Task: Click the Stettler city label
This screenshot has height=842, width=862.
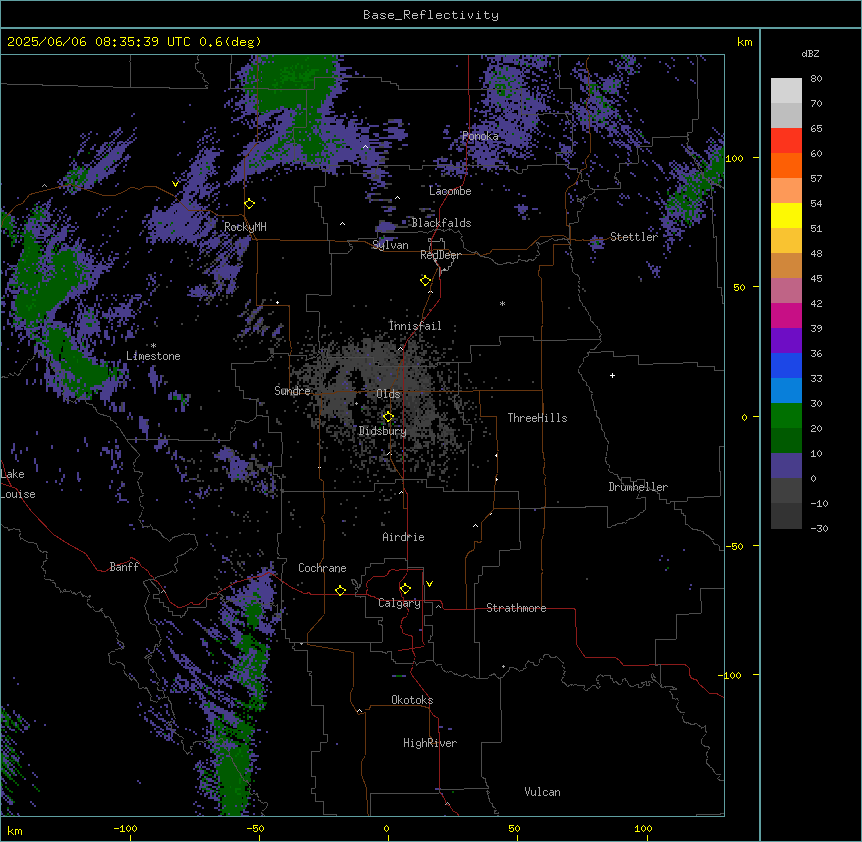Action: click(634, 237)
